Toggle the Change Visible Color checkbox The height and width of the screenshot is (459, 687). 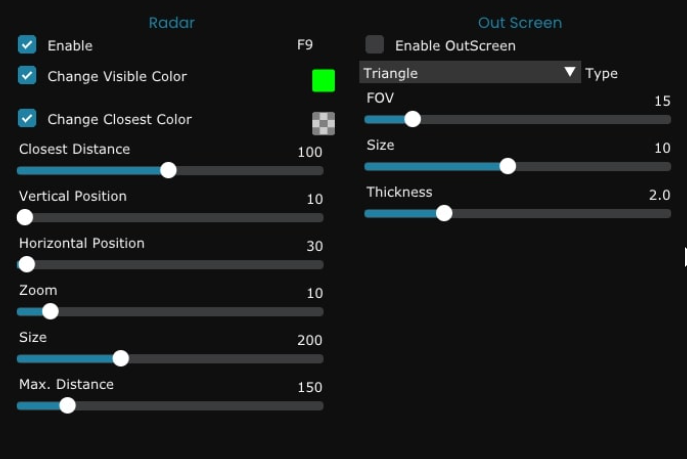click(28, 76)
